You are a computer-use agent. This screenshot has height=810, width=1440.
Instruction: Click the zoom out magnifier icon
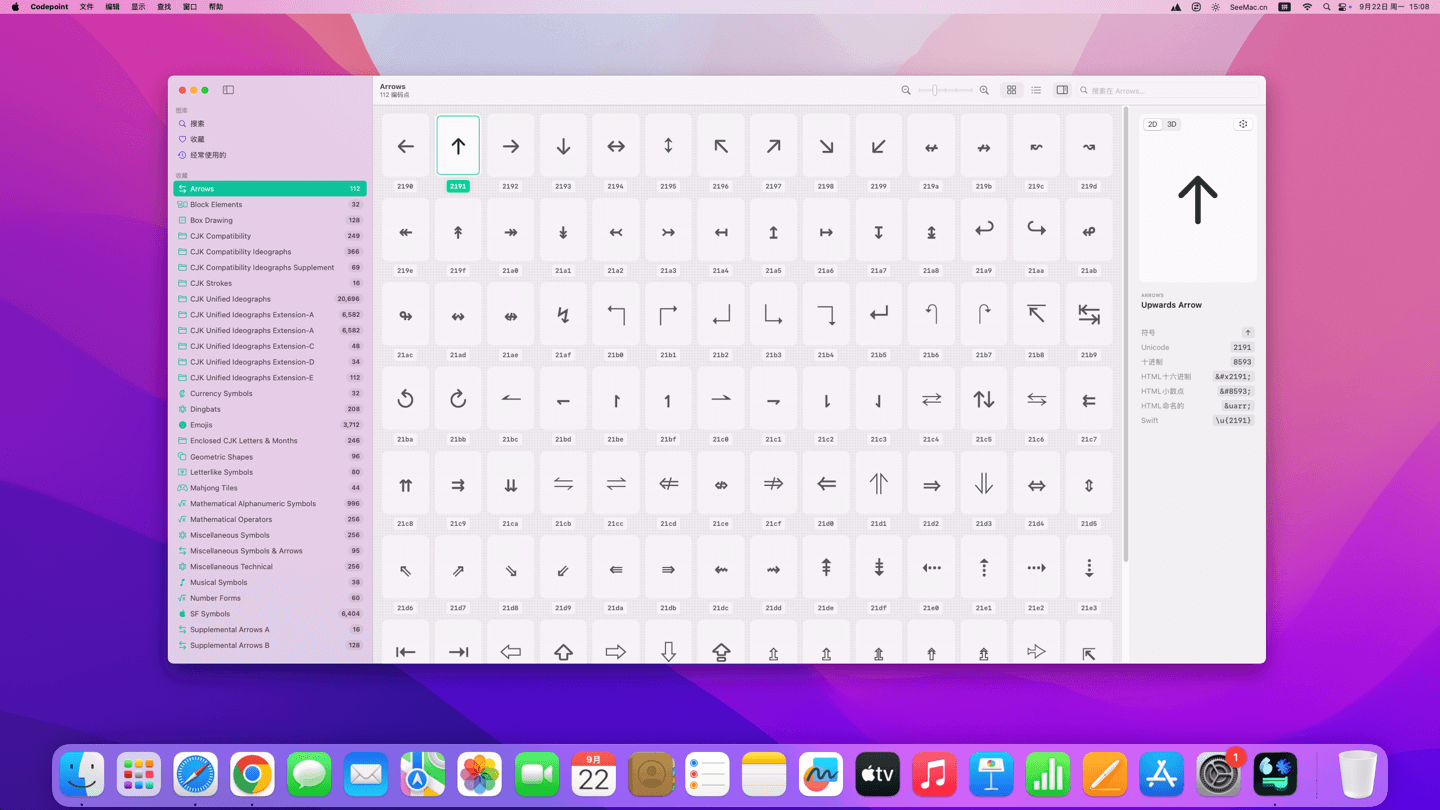point(906,90)
